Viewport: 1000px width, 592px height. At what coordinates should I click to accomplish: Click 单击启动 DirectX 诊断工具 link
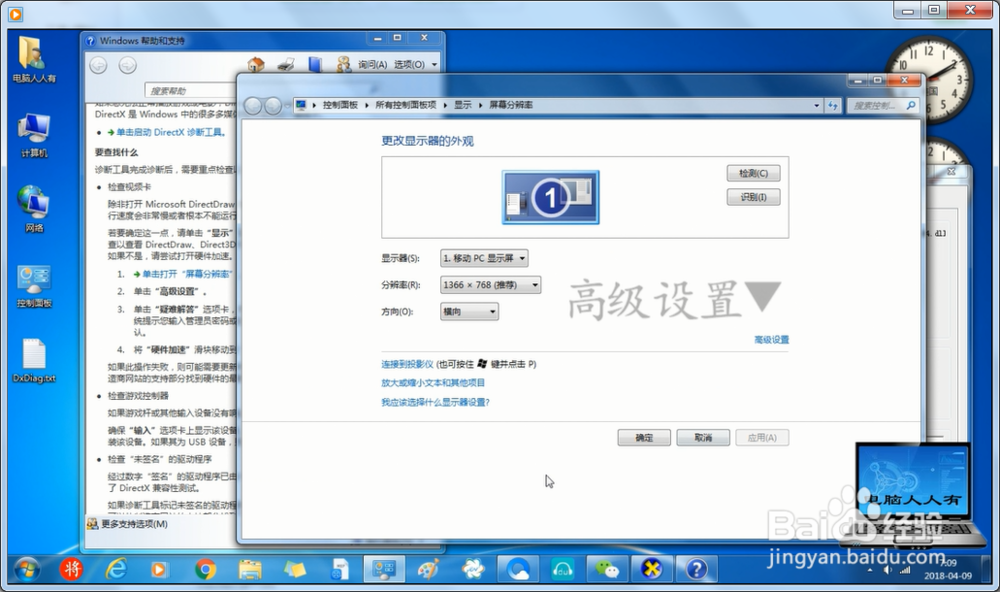[171, 133]
